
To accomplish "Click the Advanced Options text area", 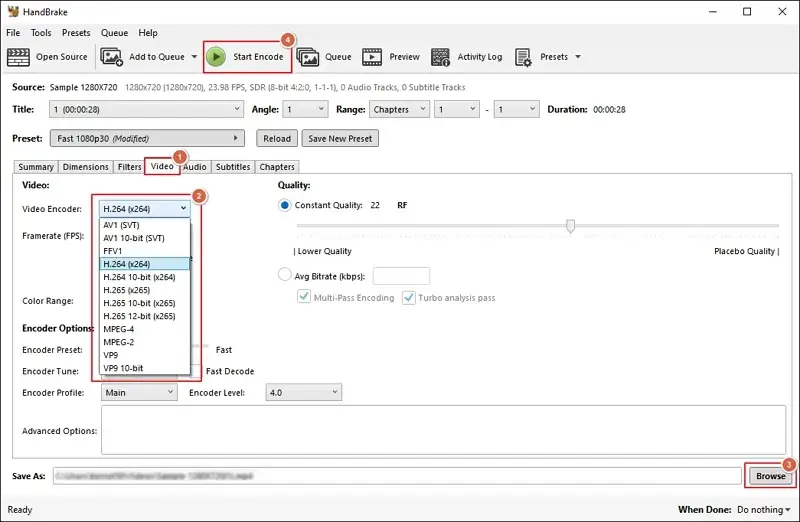I will [x=443, y=430].
